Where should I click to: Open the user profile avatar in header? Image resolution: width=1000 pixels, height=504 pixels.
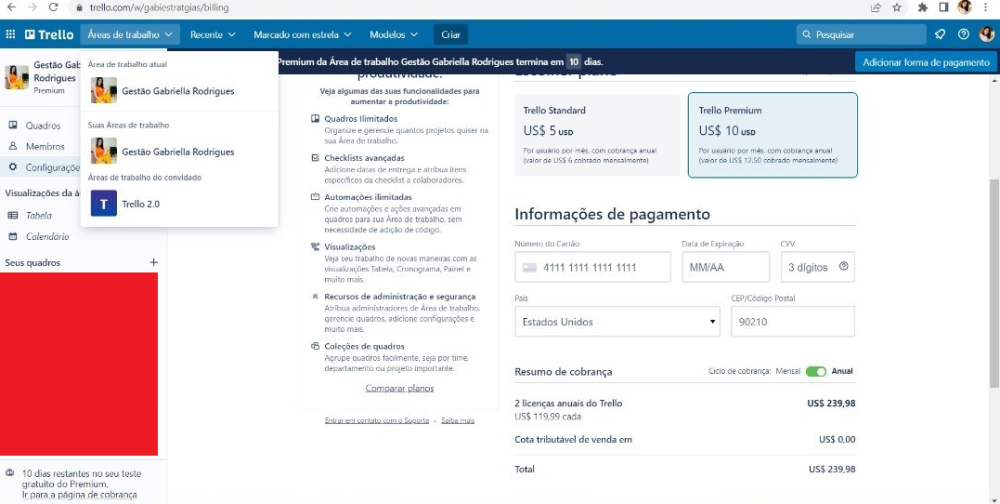[x=986, y=34]
